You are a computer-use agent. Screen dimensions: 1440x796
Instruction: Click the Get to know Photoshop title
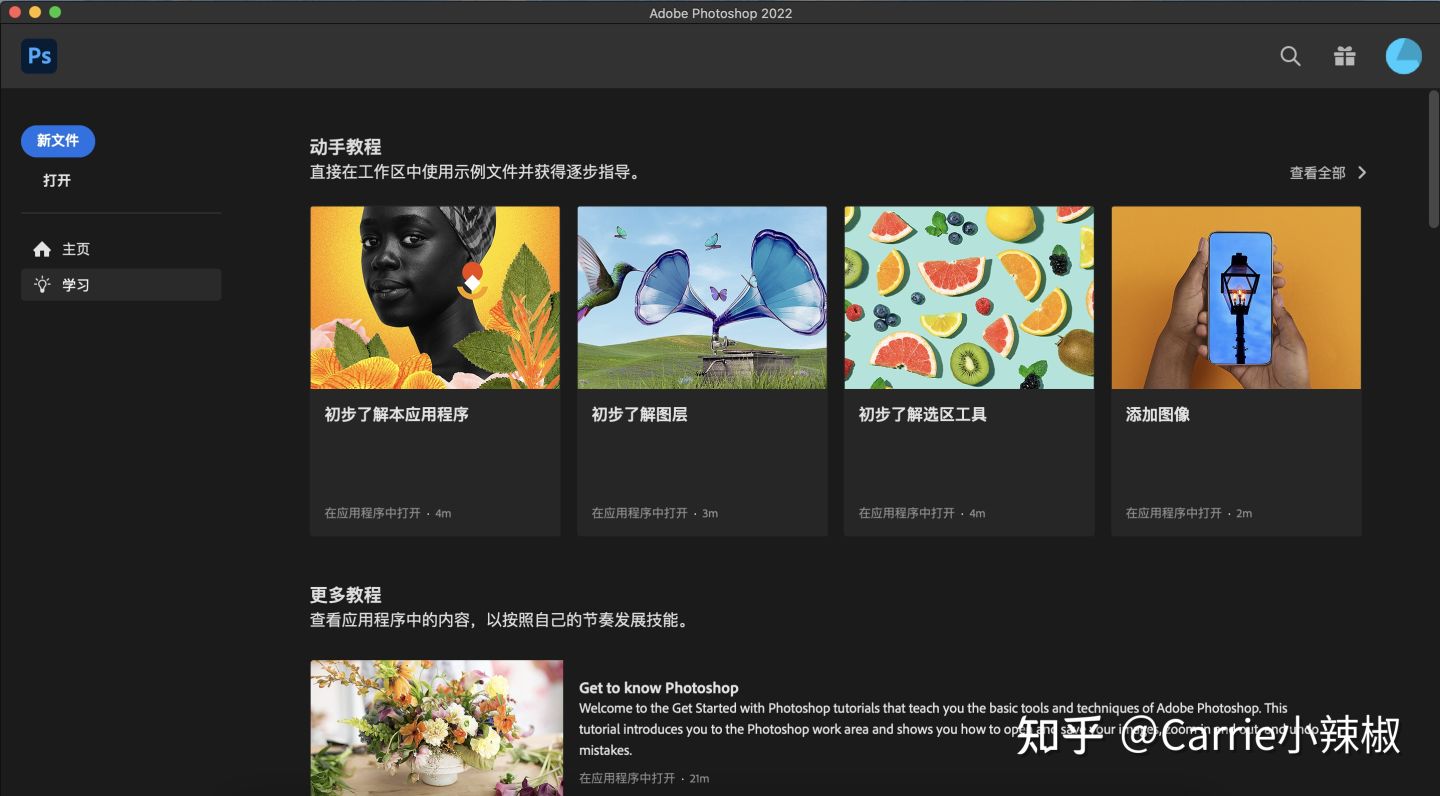click(658, 688)
